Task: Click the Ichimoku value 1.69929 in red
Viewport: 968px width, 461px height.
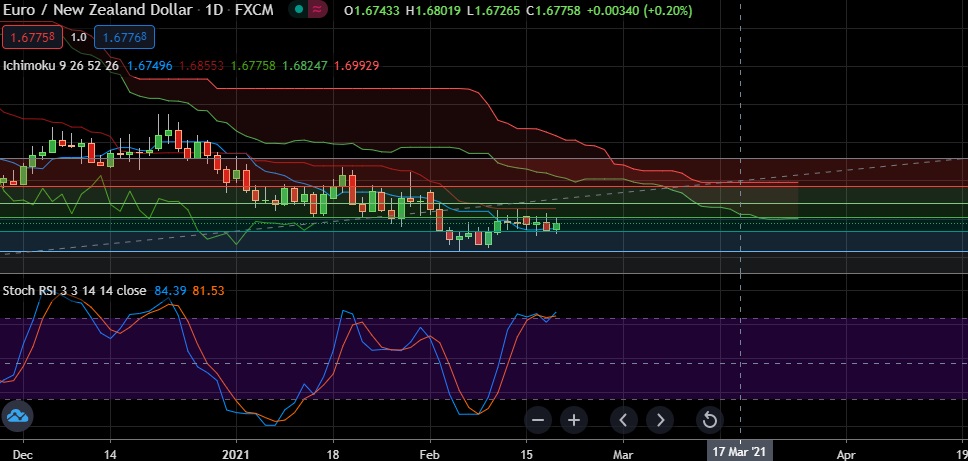Action: click(x=356, y=65)
